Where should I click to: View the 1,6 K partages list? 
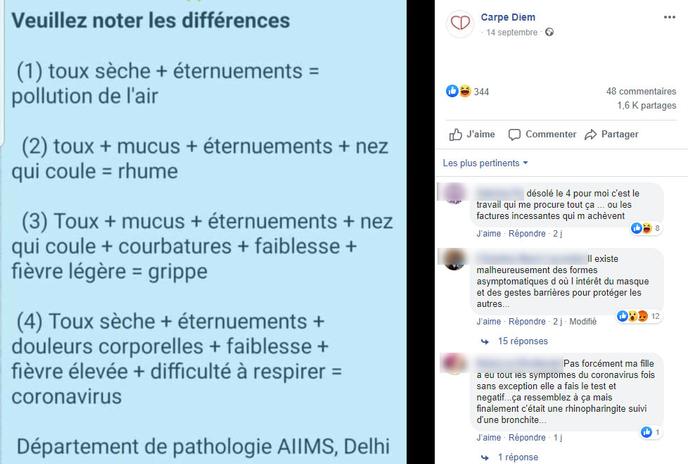(646, 105)
